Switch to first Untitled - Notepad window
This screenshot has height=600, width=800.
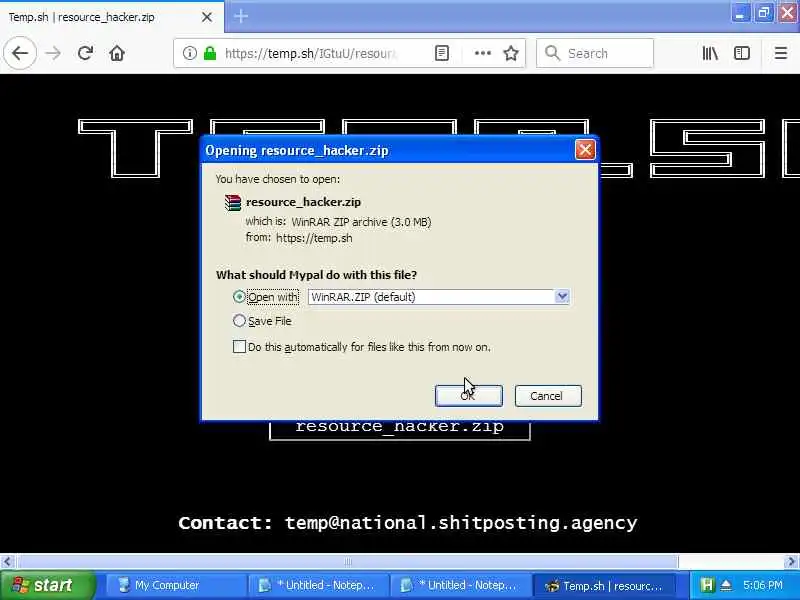[x=318, y=585]
